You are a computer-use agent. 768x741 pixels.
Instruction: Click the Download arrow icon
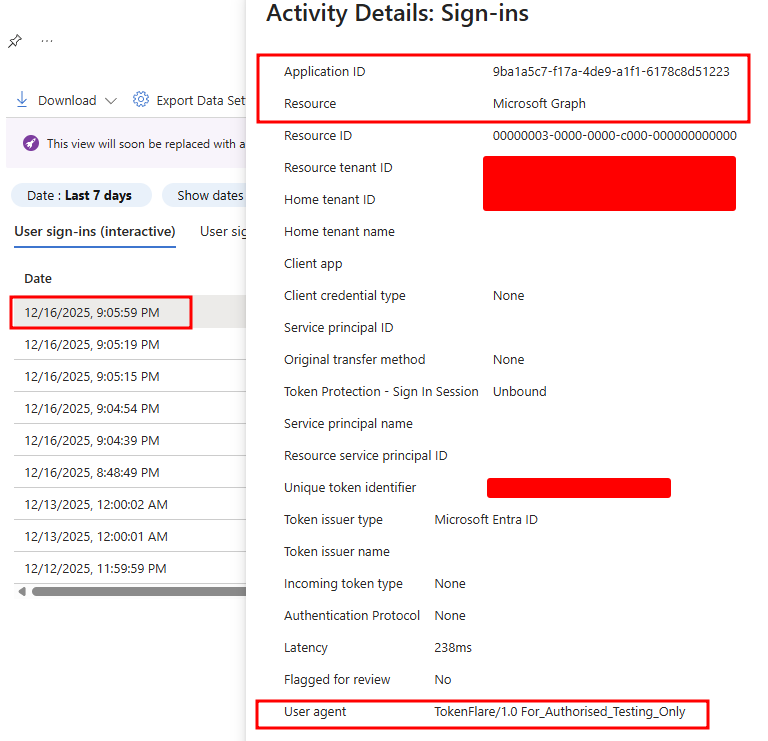[x=22, y=100]
